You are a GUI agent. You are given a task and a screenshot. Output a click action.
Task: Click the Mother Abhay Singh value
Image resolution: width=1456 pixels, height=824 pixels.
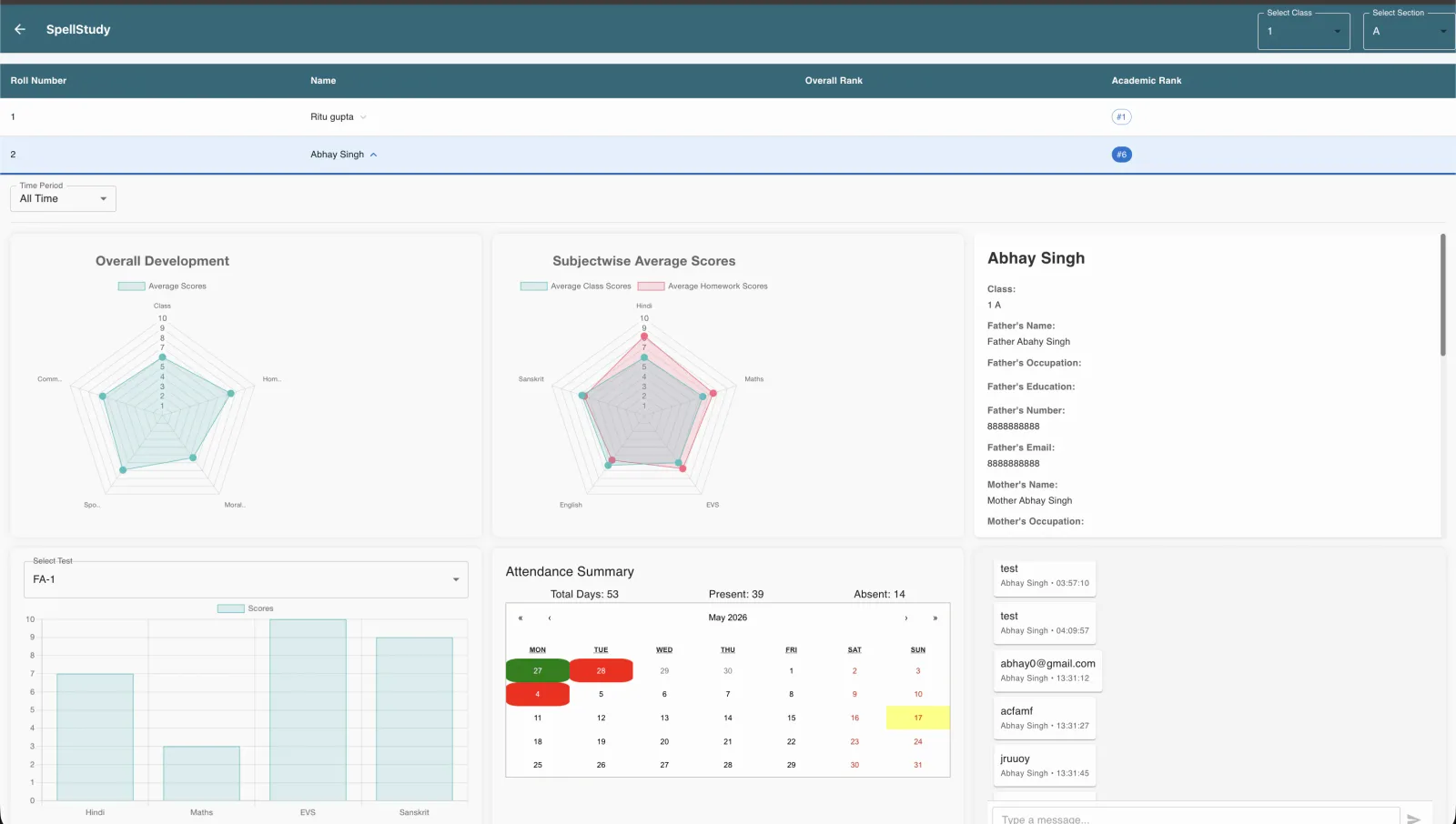[x=1029, y=501]
